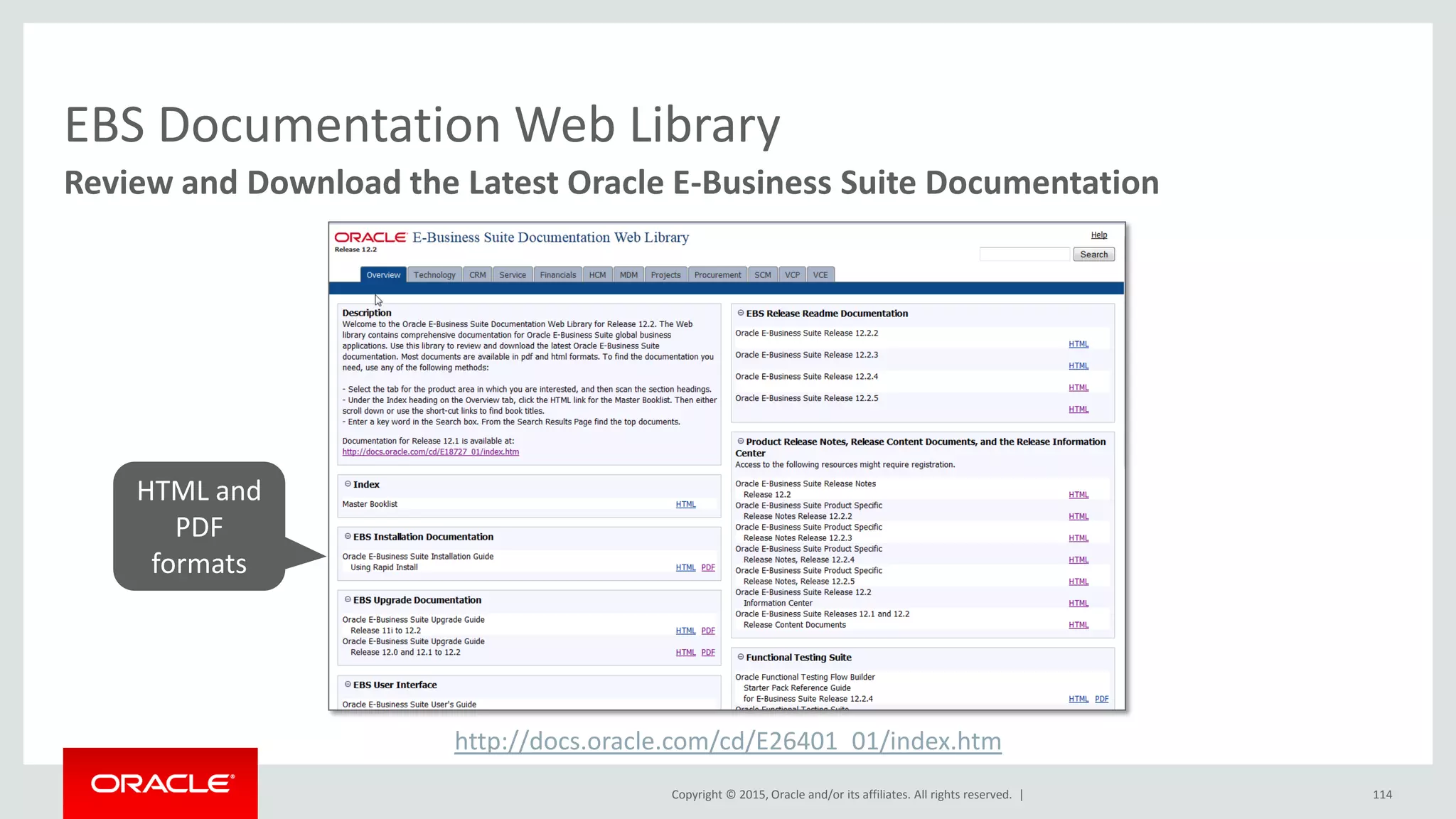Collapse the Index section
The image size is (1456, 819).
coord(348,484)
